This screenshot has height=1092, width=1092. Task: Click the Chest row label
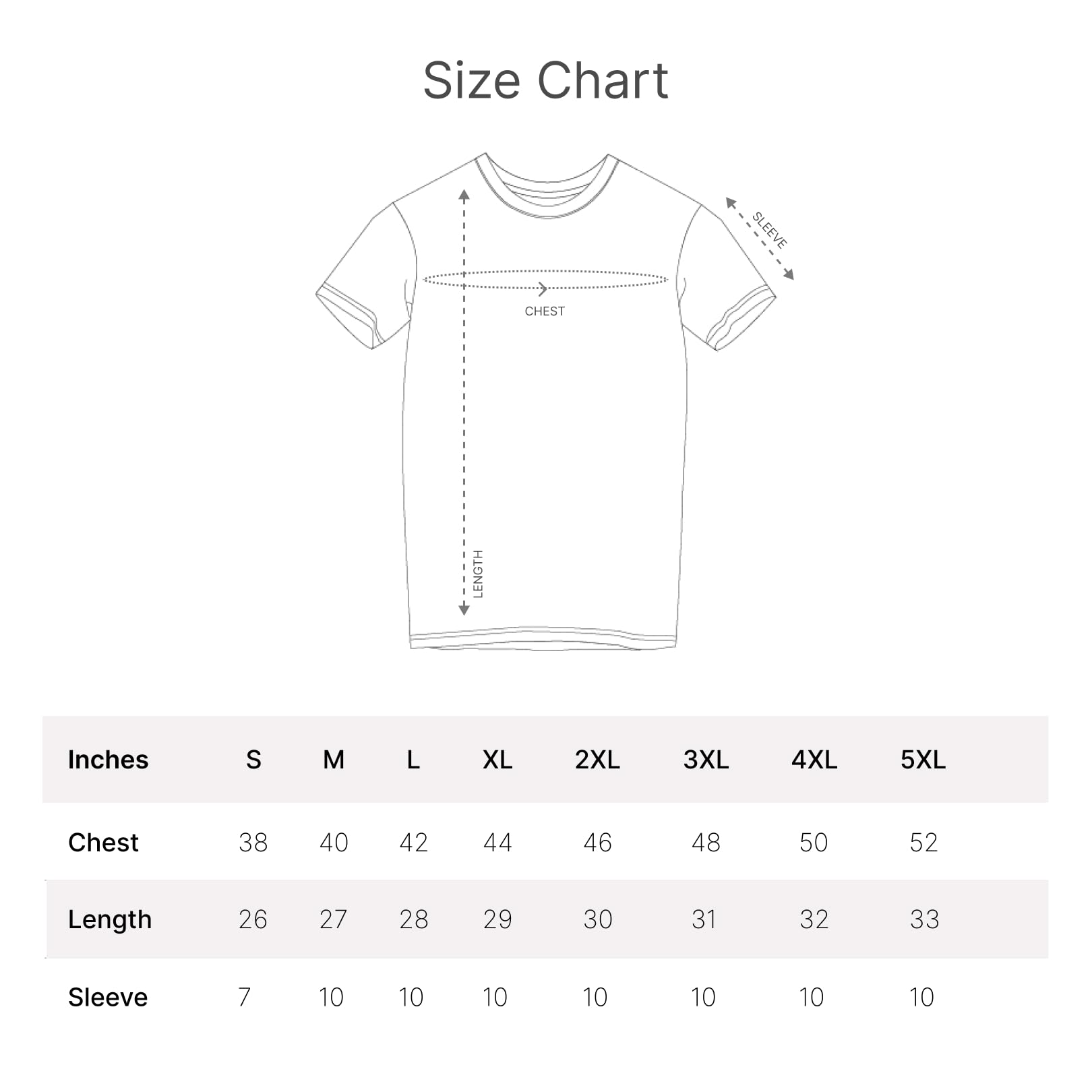pos(103,843)
